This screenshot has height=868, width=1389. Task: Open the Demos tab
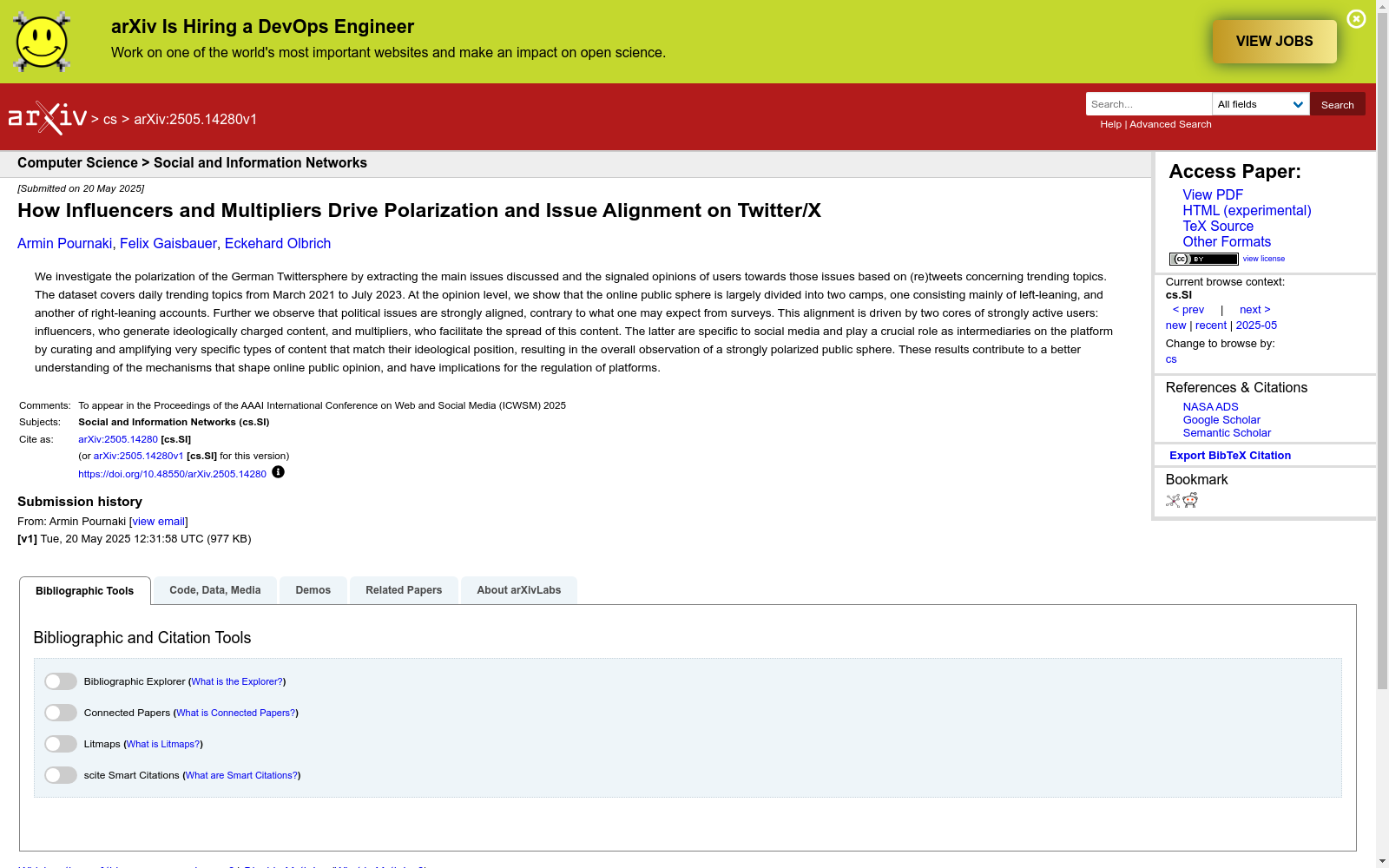tap(313, 590)
